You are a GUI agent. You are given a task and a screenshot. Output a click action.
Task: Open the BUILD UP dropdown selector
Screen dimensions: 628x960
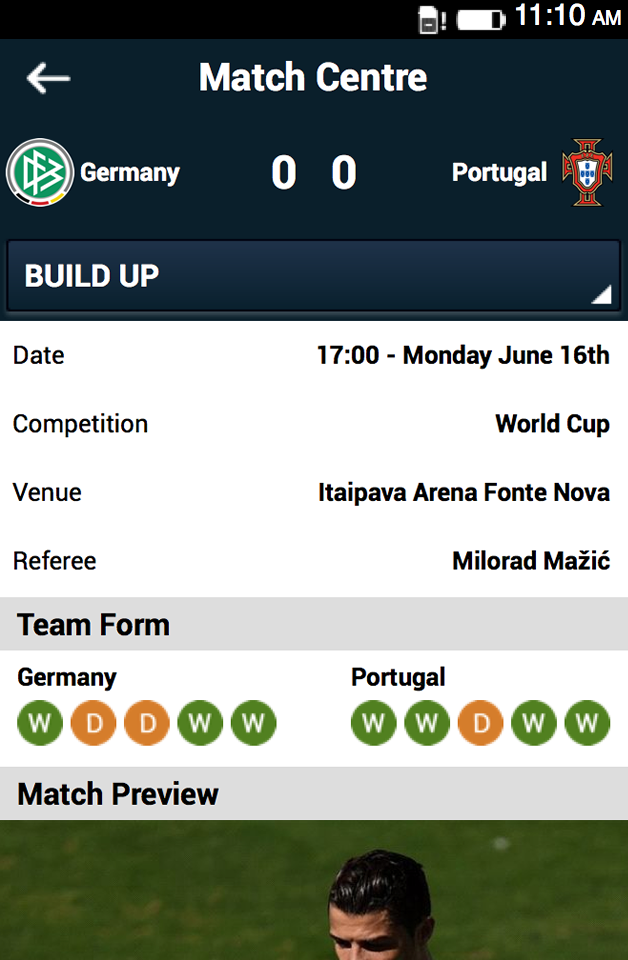[x=314, y=276]
